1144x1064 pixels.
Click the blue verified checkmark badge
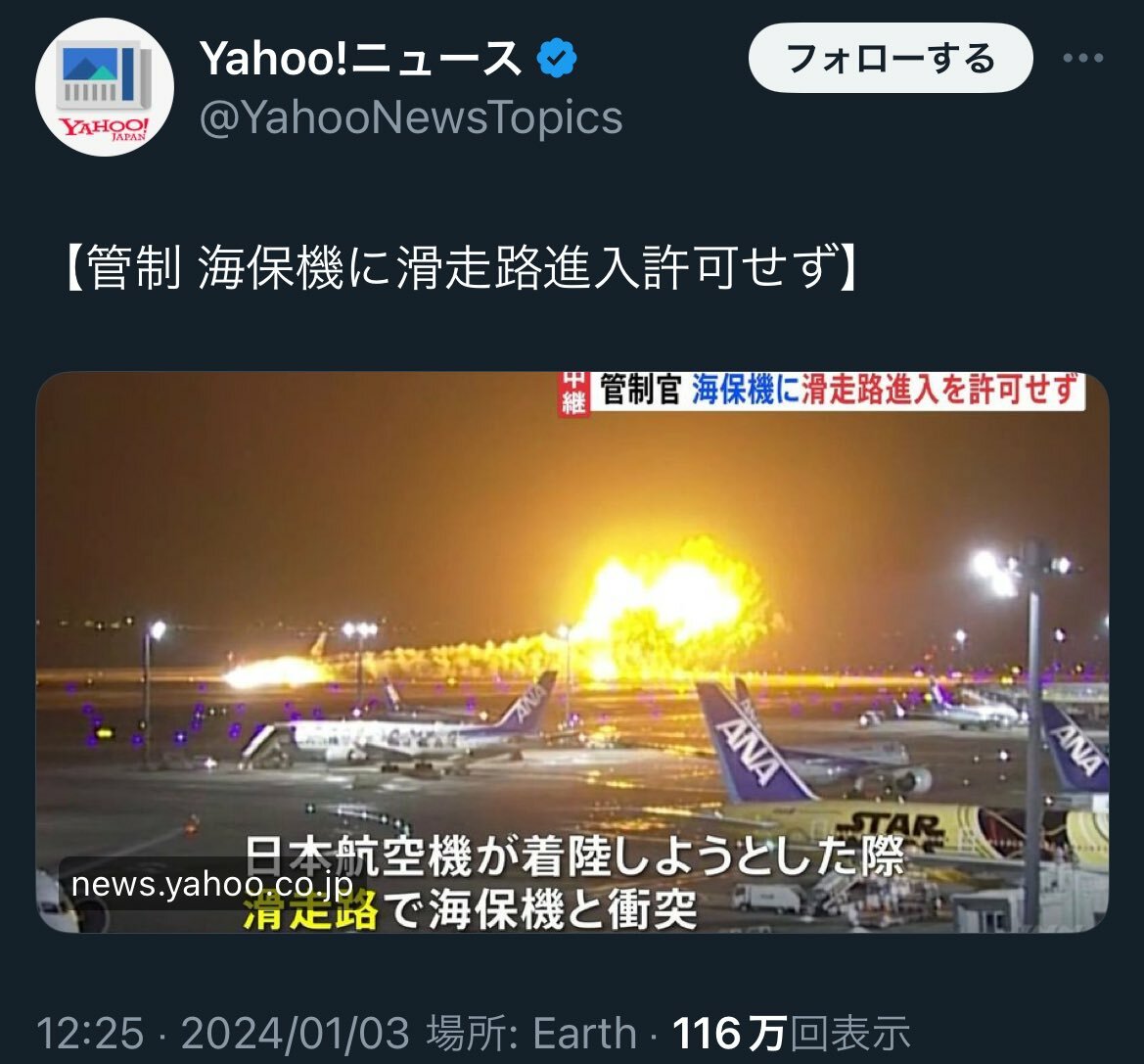(x=557, y=59)
